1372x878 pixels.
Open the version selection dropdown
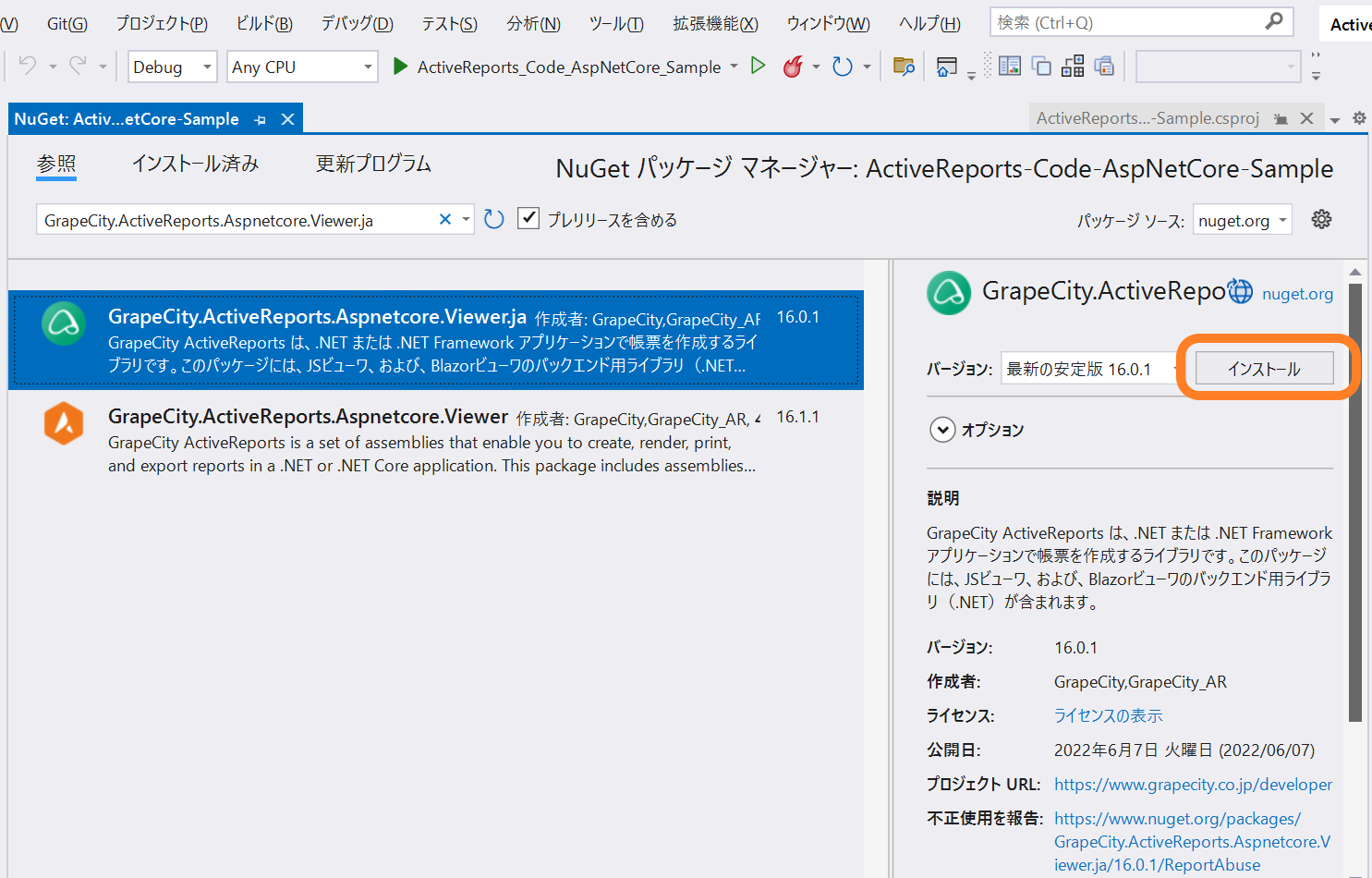pyautogui.click(x=1089, y=369)
